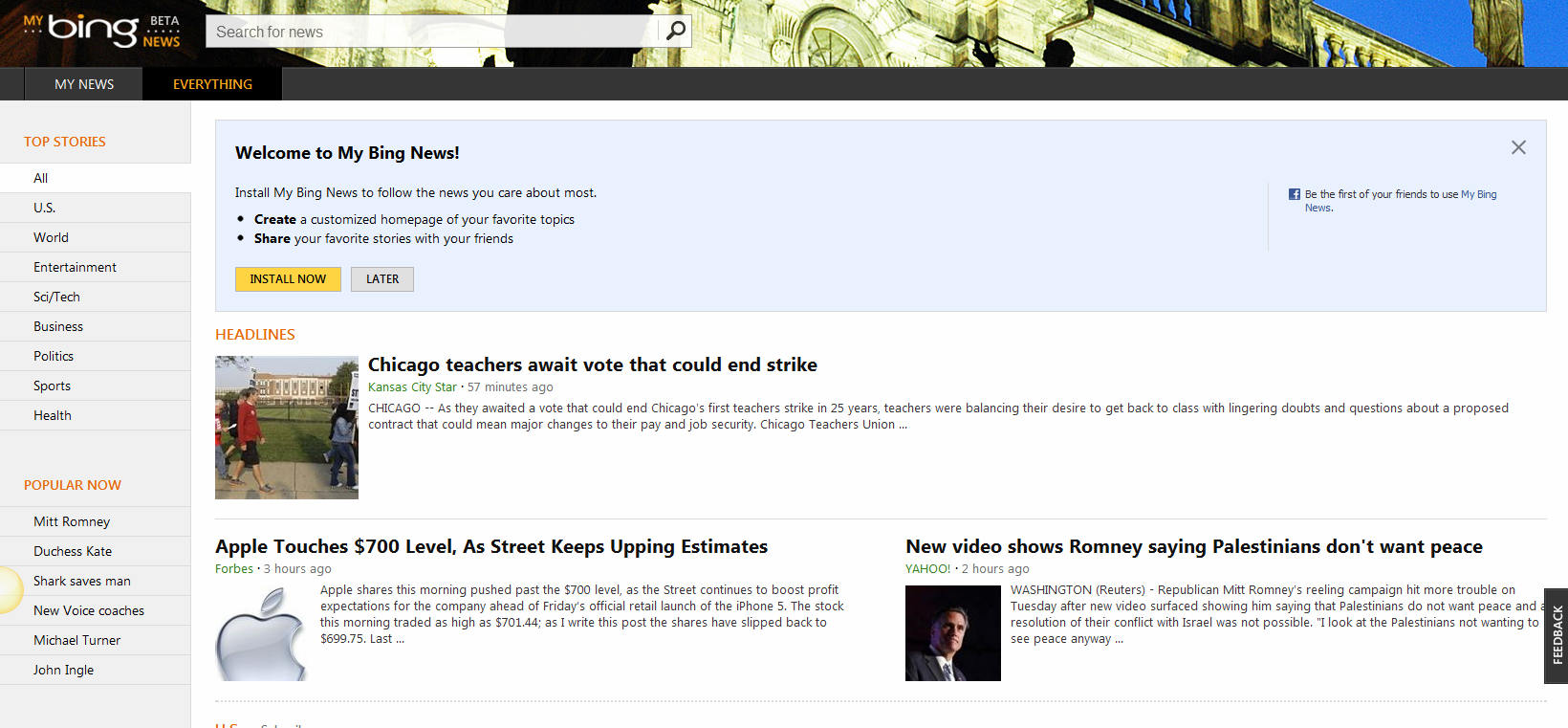Open the Apple Touches $700 Level headline

(491, 546)
